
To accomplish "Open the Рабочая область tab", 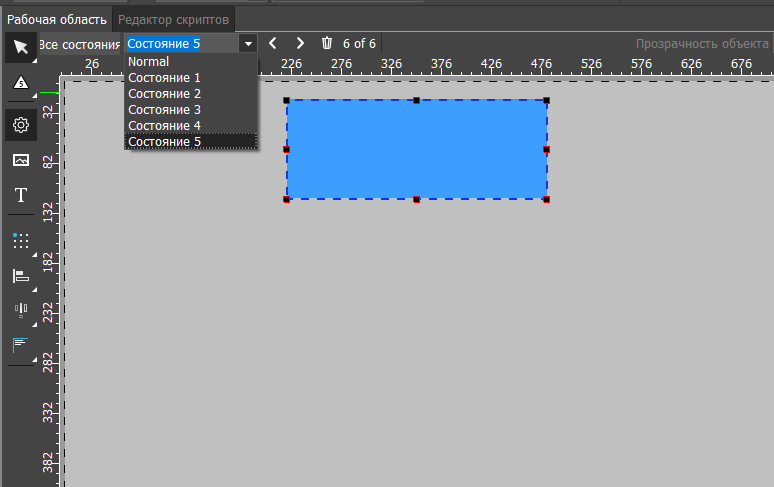I will 57,19.
